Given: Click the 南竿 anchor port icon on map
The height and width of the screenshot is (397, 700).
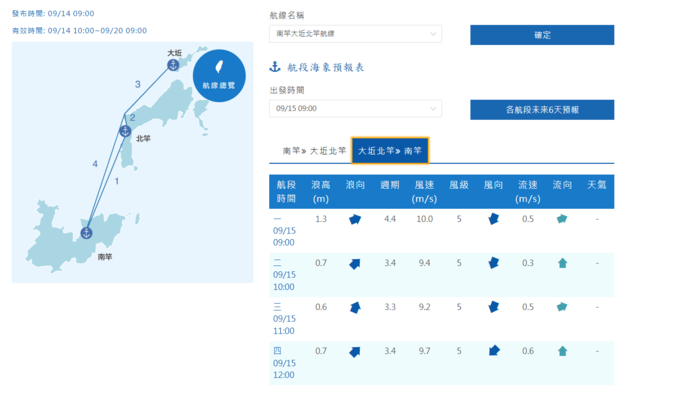Looking at the screenshot, I should tap(86, 233).
